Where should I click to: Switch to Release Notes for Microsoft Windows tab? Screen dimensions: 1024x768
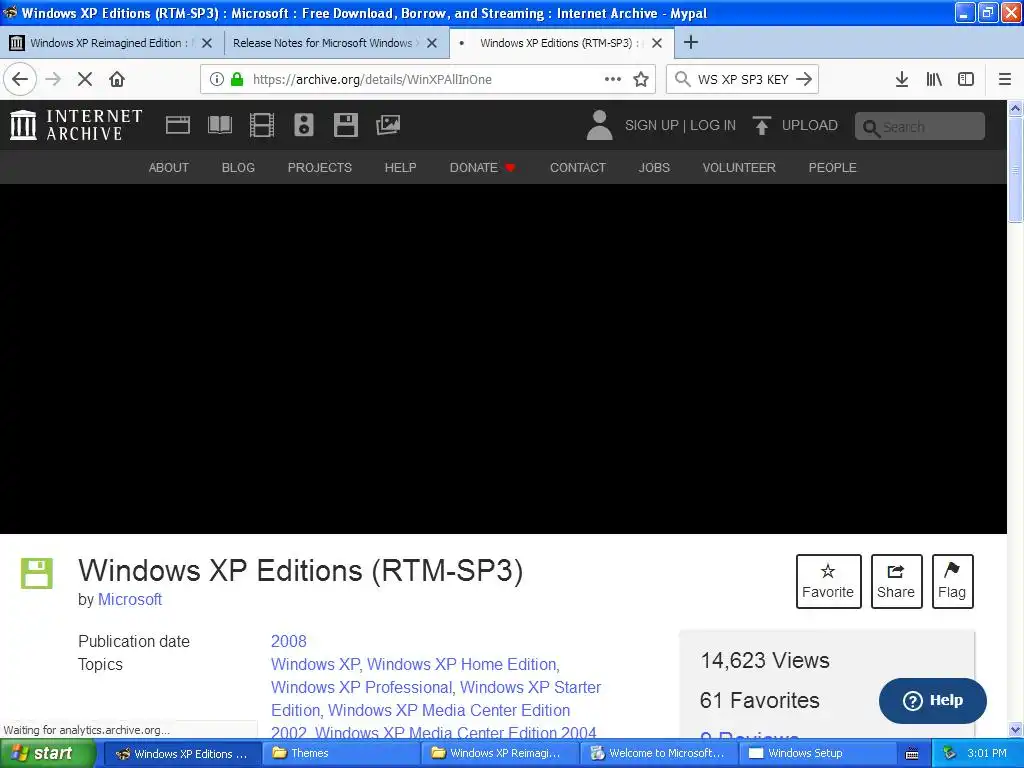[336, 43]
